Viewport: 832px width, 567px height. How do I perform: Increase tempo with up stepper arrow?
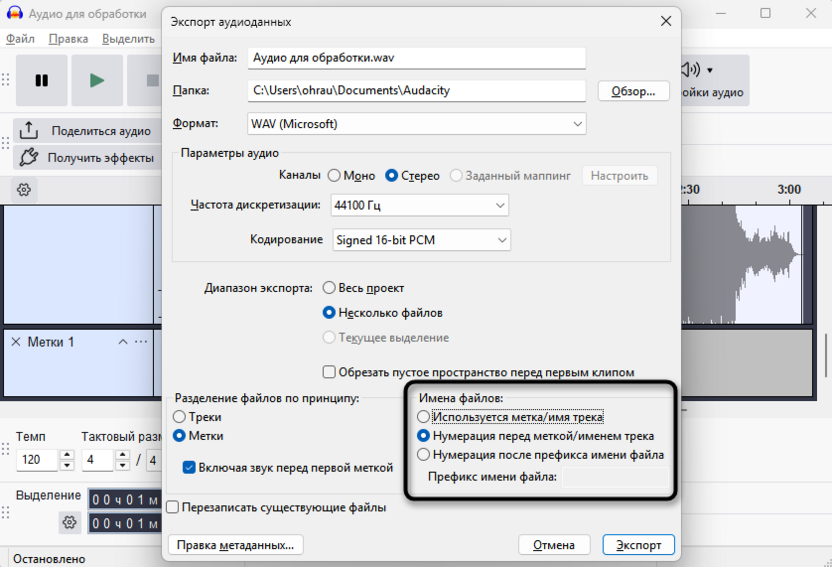tap(67, 455)
